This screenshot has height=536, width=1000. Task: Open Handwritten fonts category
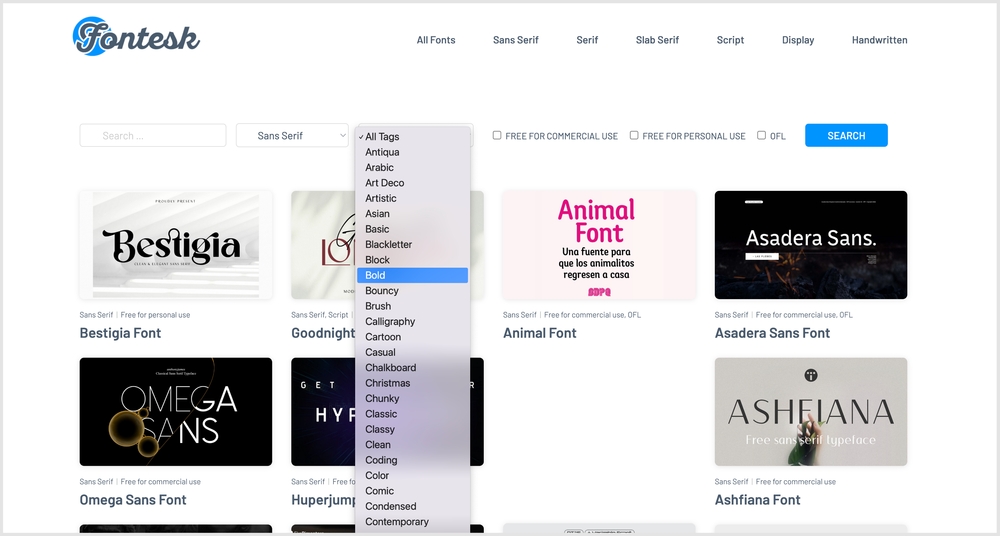pyautogui.click(x=879, y=40)
